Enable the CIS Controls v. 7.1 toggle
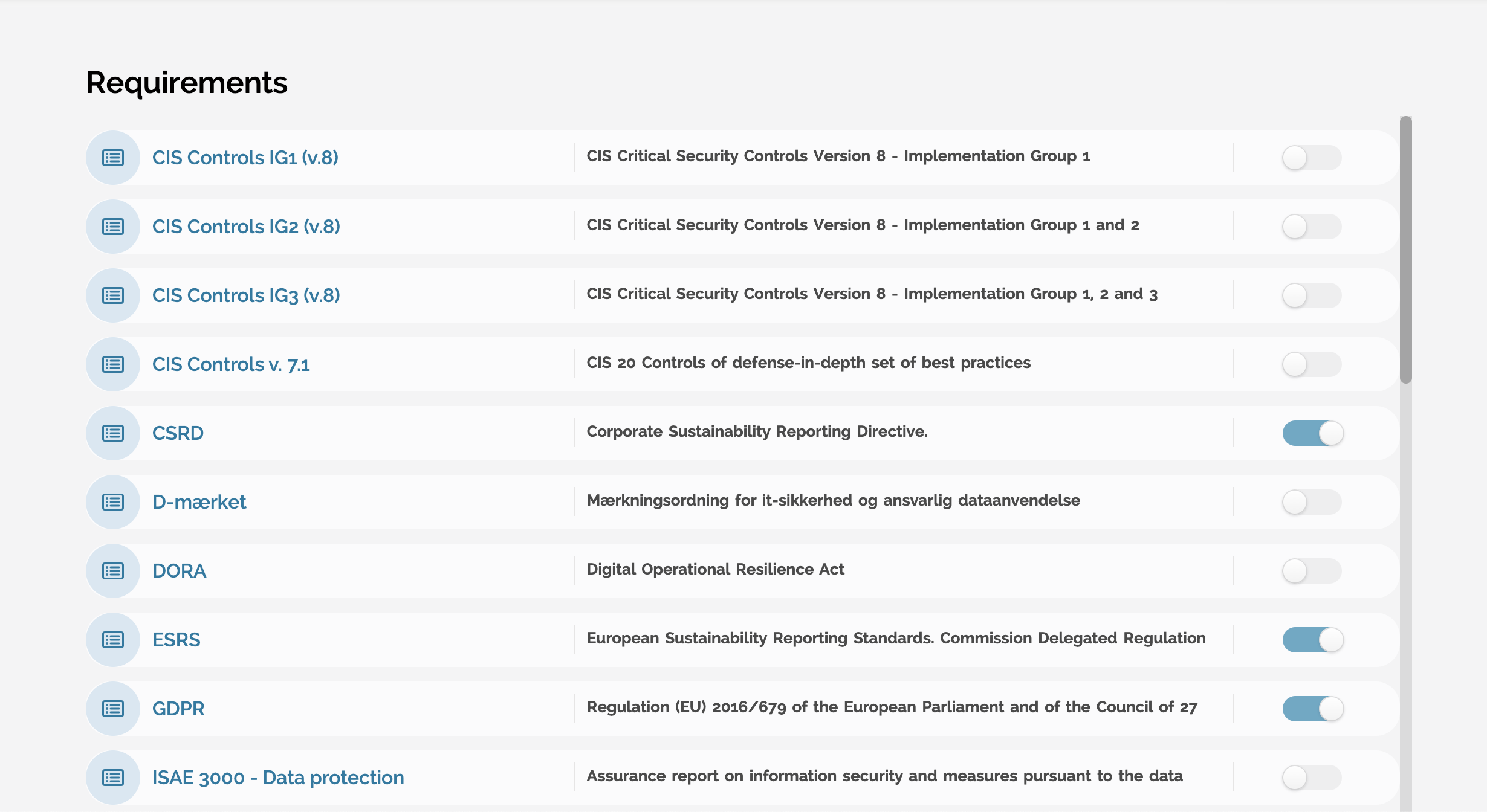Image resolution: width=1487 pixels, height=812 pixels. (x=1312, y=364)
